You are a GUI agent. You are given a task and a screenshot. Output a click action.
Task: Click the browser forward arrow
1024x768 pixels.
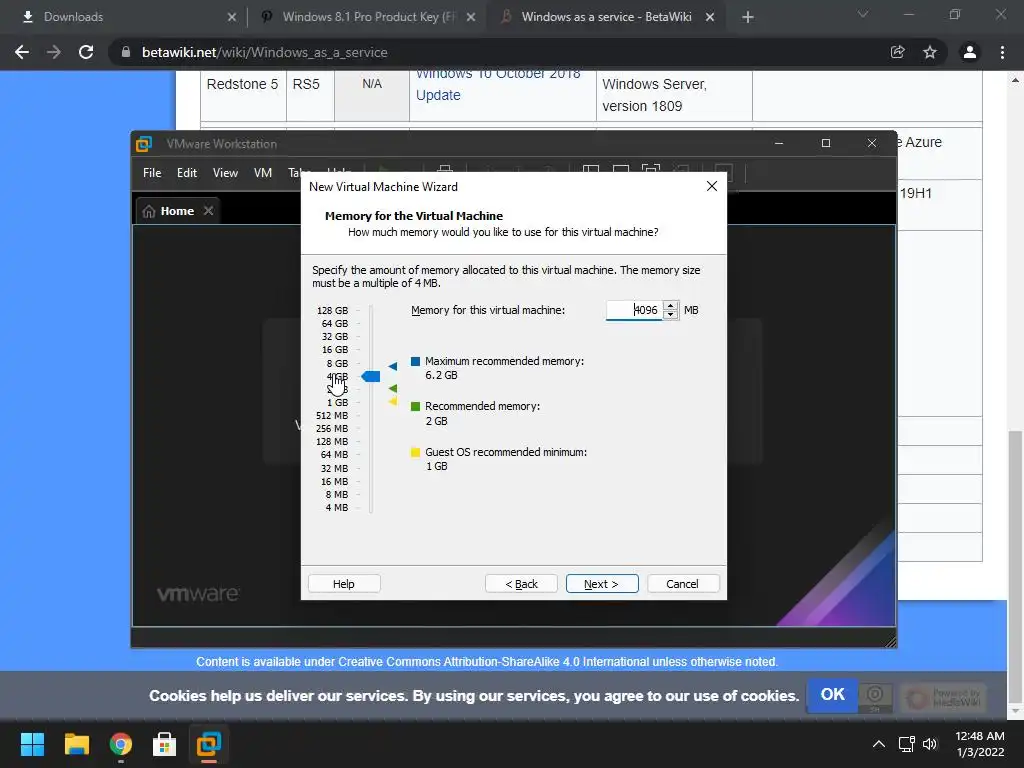coord(54,52)
